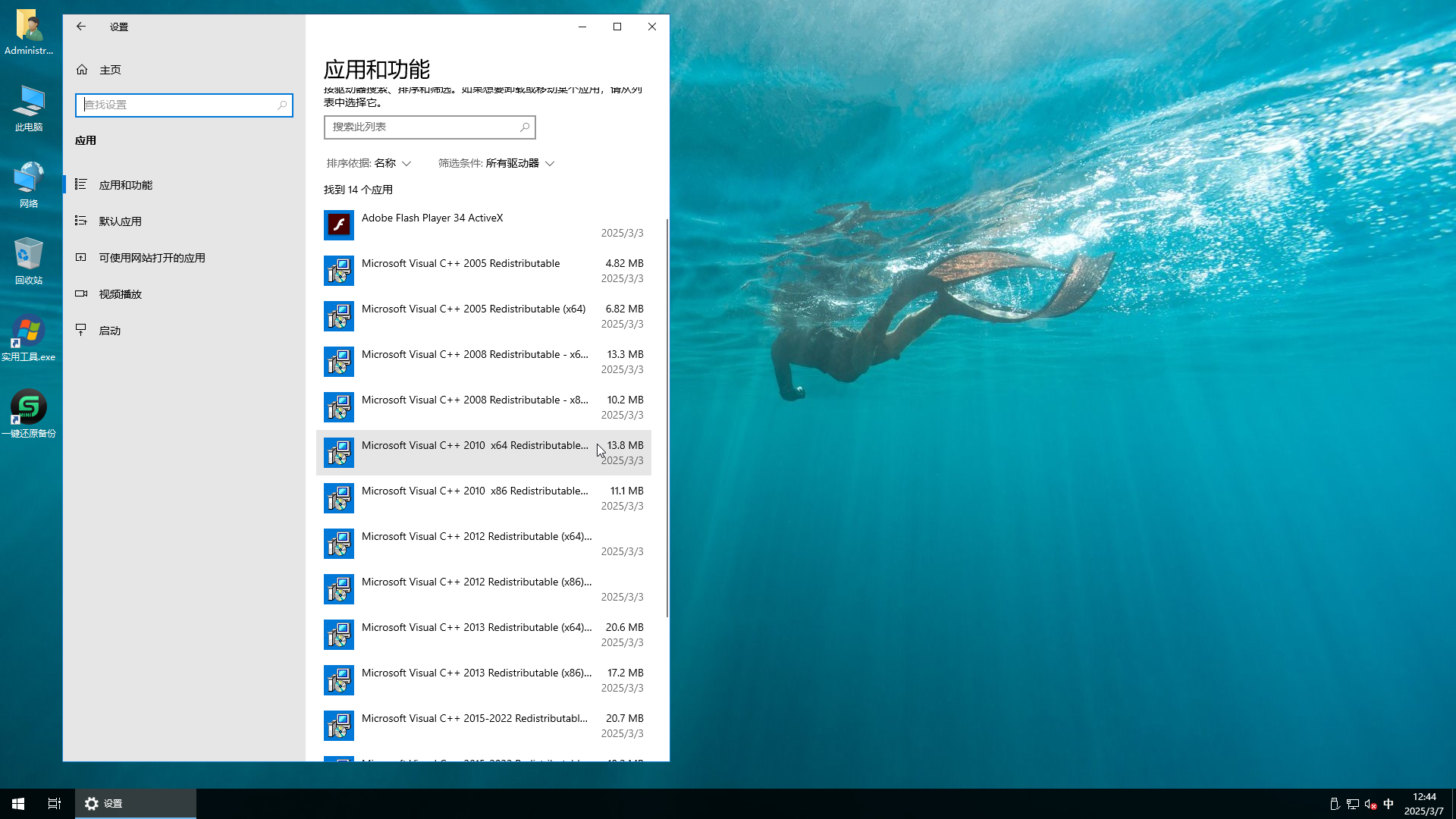Viewport: 1456px width, 819px height.
Task: Open 筛选条件: 所有驱动器 filter dropdown
Action: (496, 163)
